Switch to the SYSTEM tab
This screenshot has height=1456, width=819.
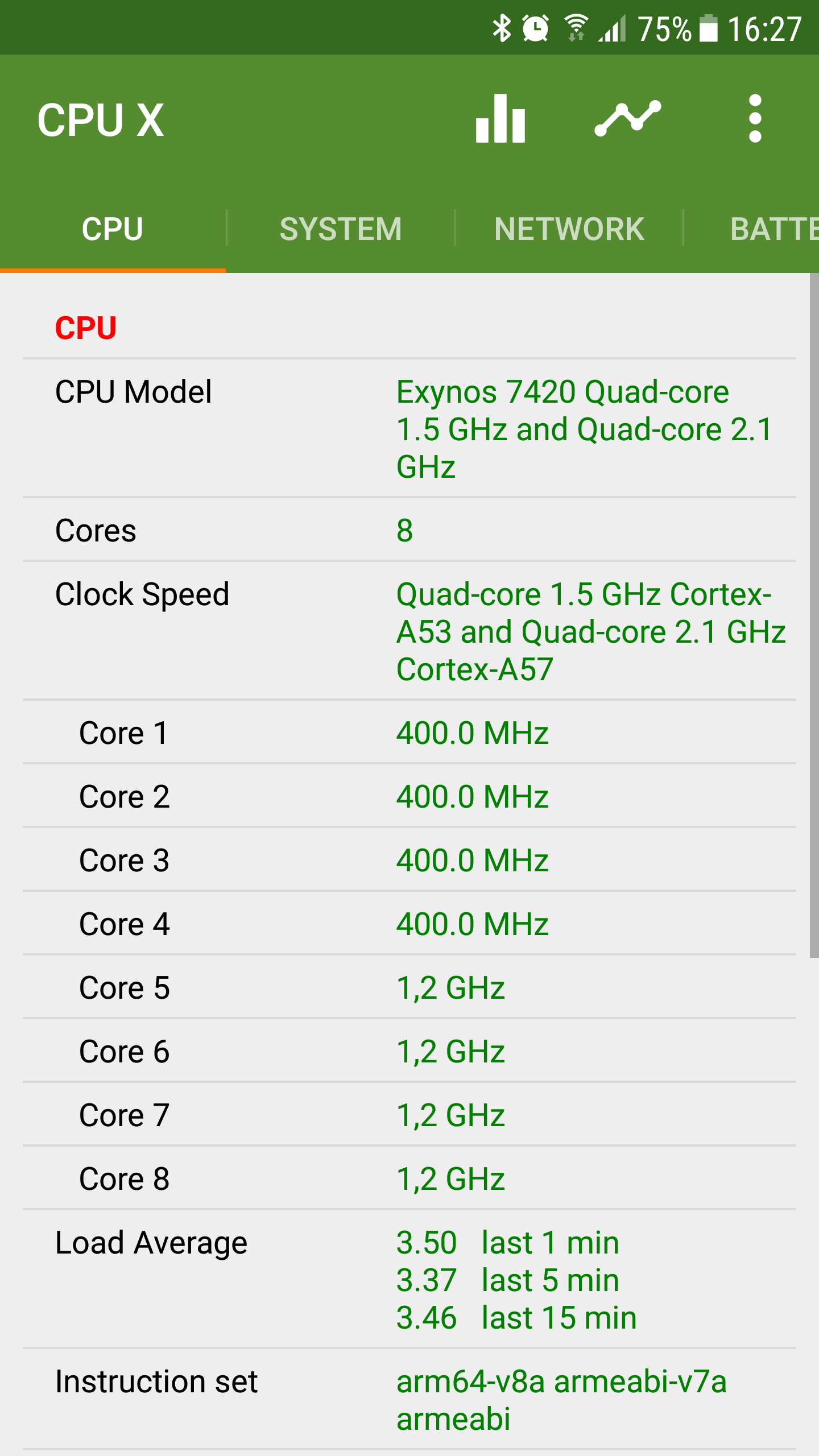click(341, 229)
